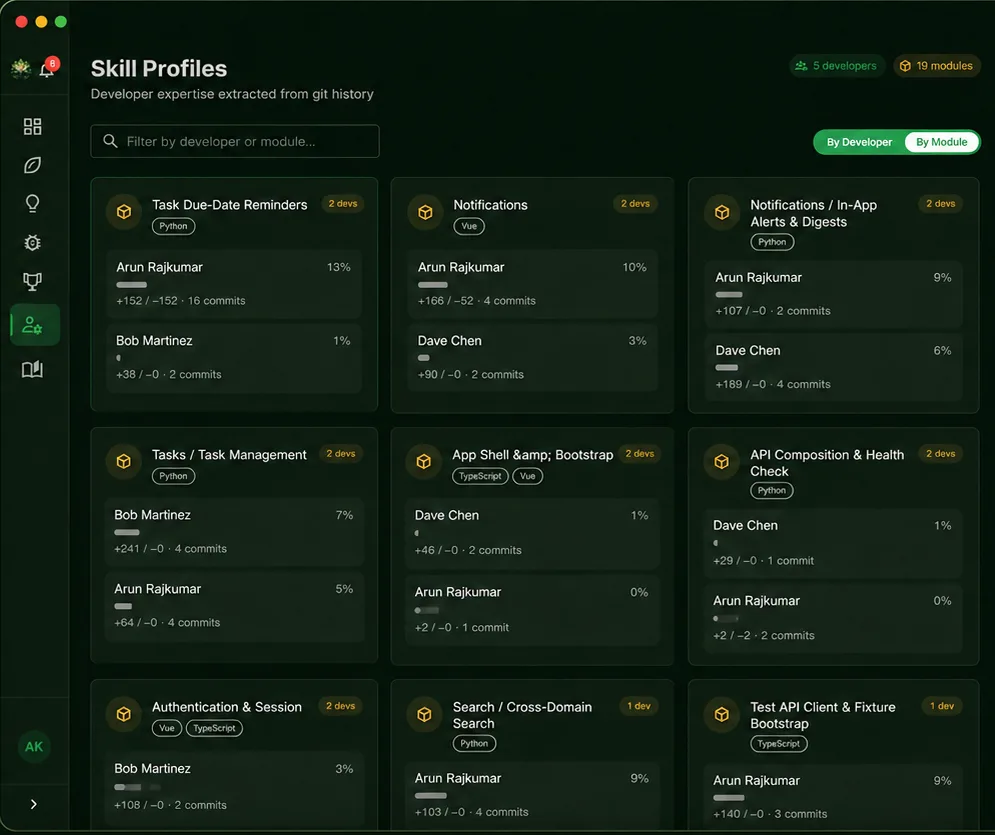Image resolution: width=995 pixels, height=835 pixels.
Task: Click the Python tag under API Composition & Health Check
Action: [772, 490]
